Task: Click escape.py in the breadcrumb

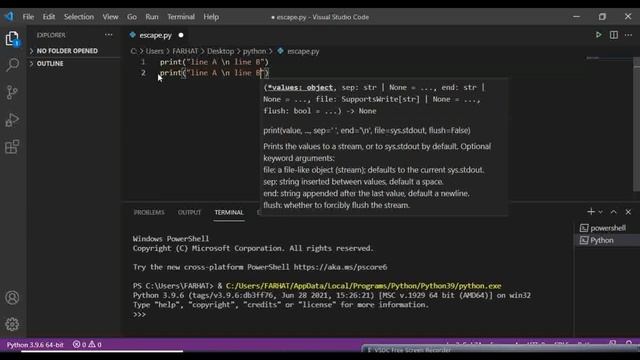Action: pyautogui.click(x=303, y=51)
